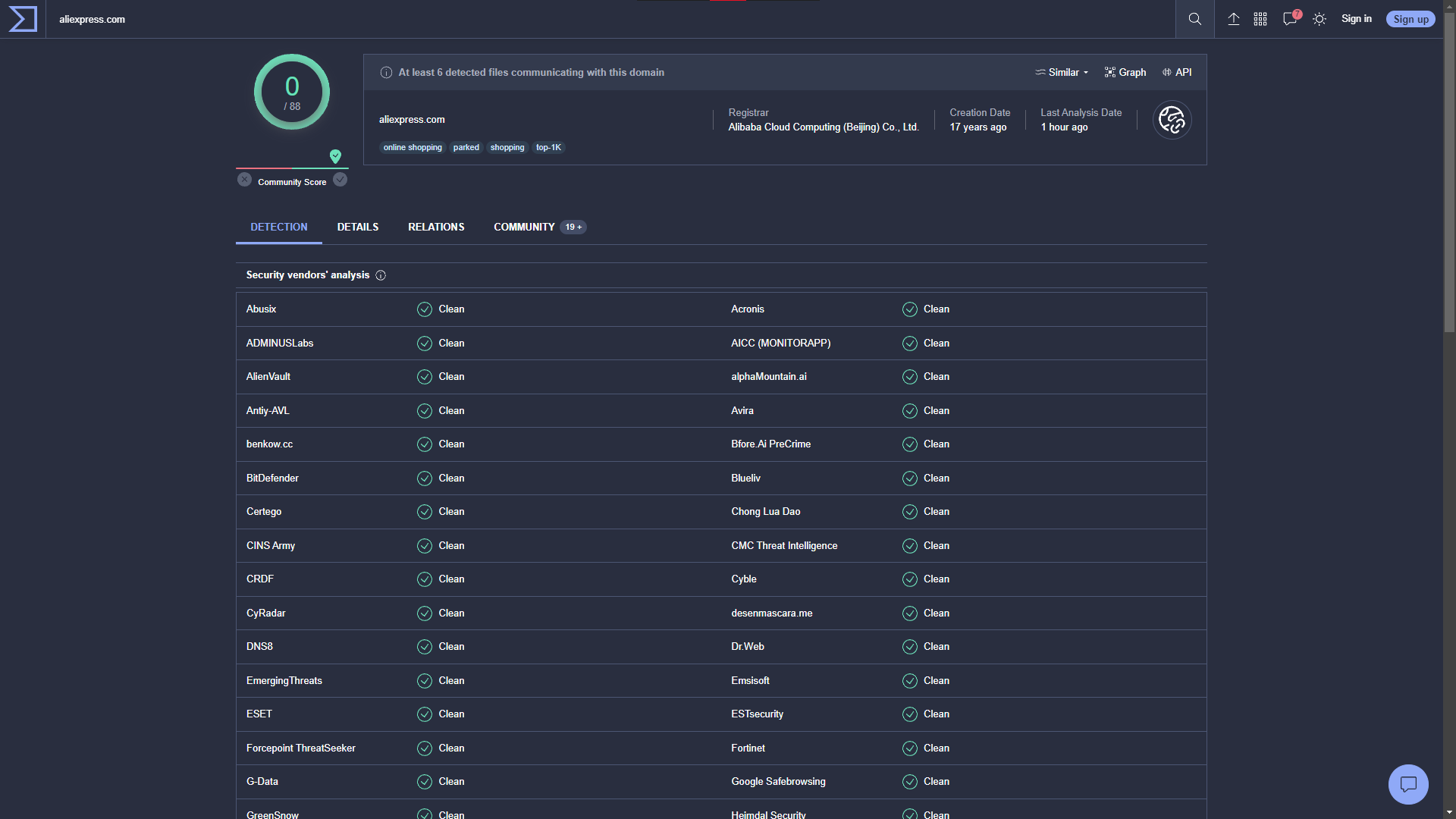Click the API icon button
This screenshot has height=819, width=1456.
point(1177,72)
